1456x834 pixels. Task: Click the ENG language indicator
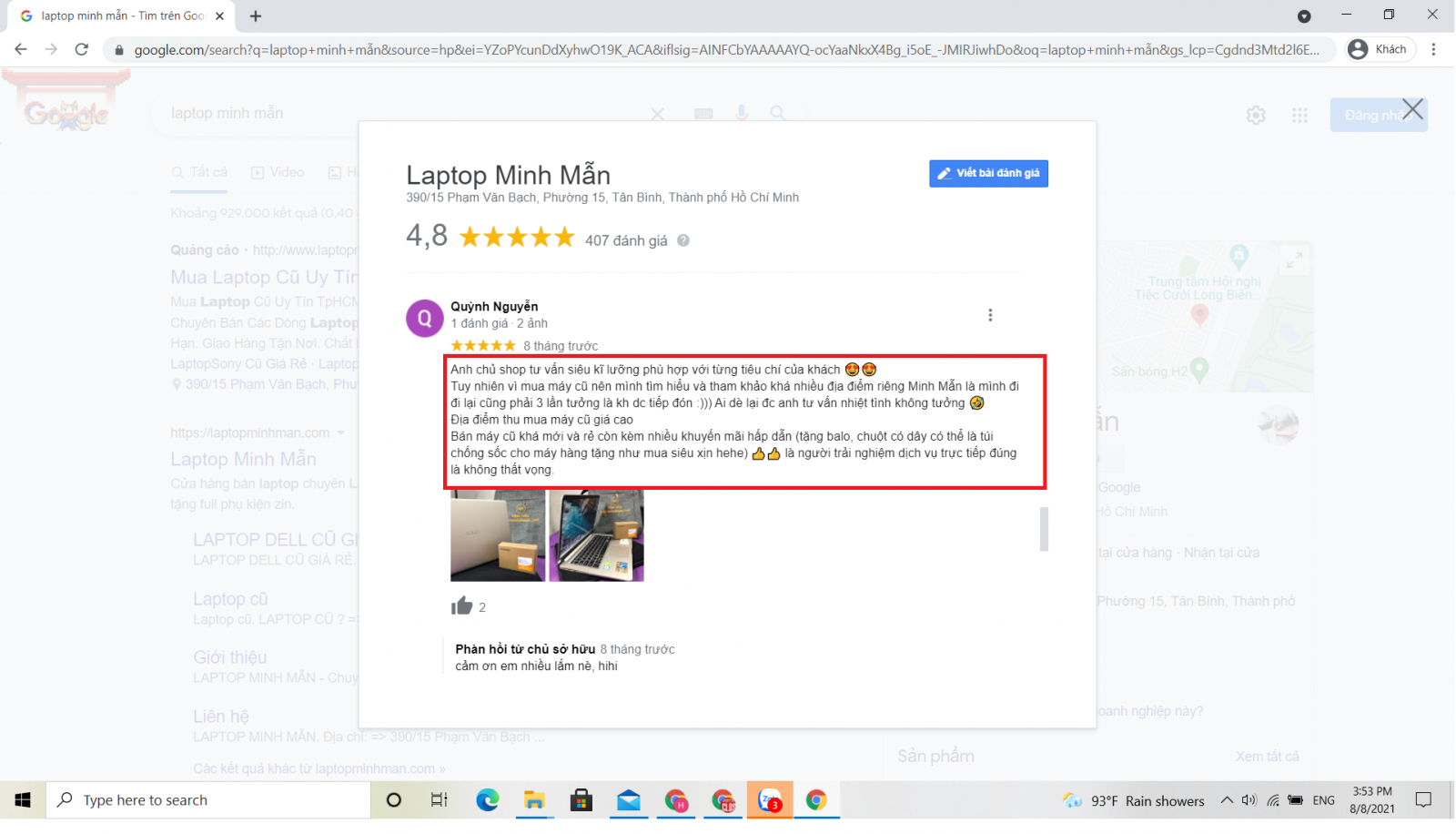click(x=1324, y=800)
